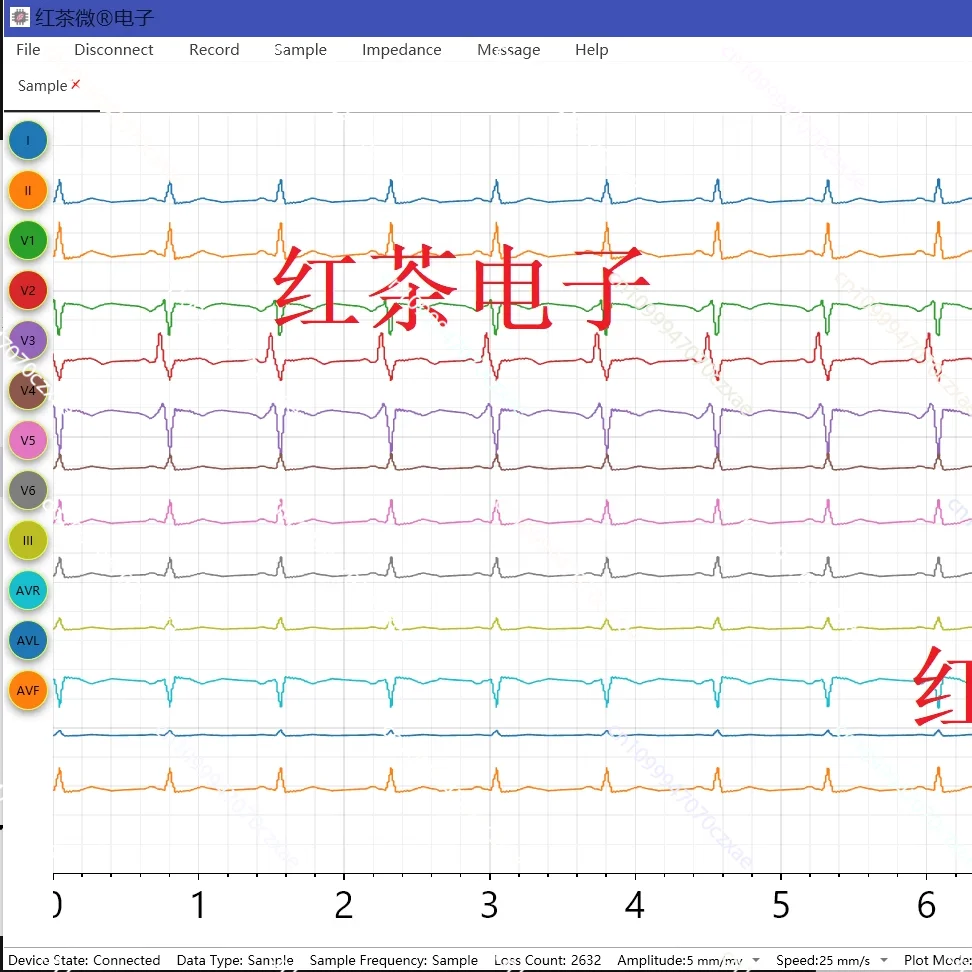Click the time axis label 3
The image size is (972, 972).
click(x=489, y=905)
